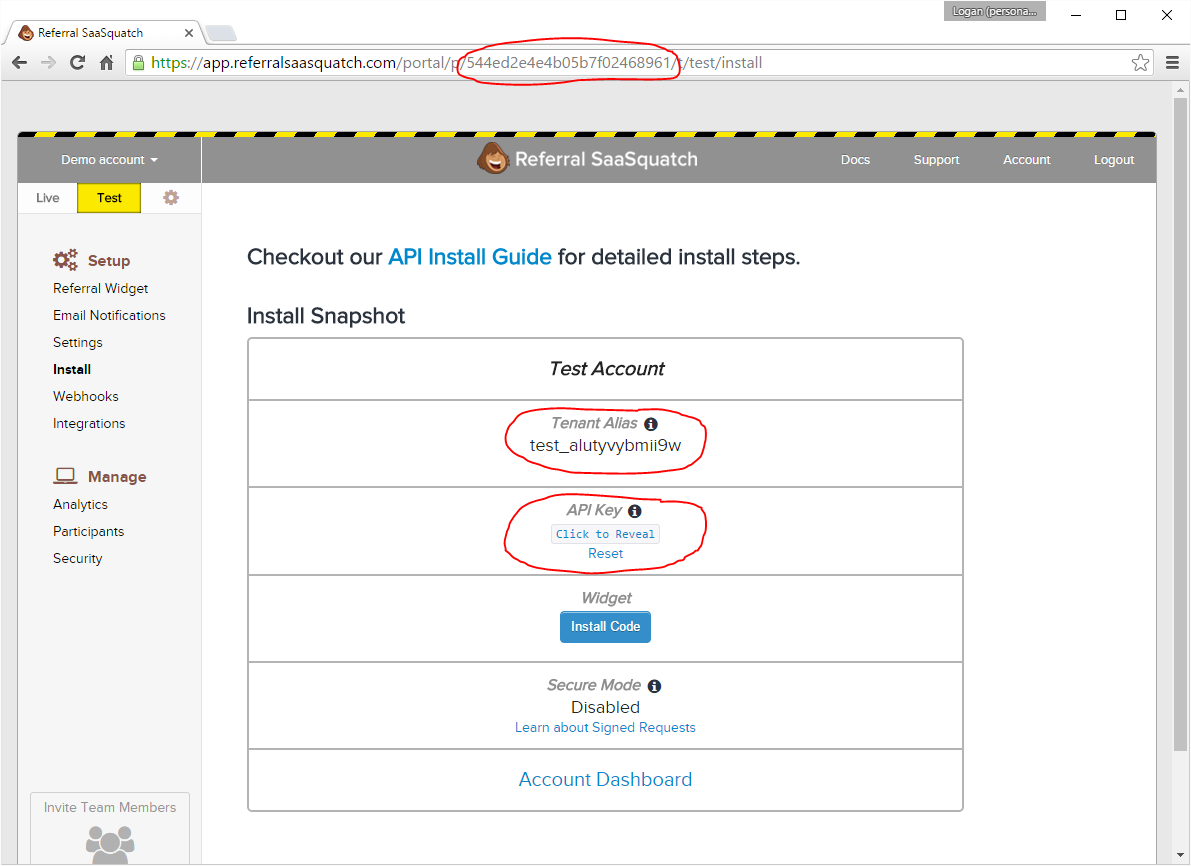Image resolution: width=1191 pixels, height=866 pixels.
Task: Click the green padlock security icon
Action: tap(138, 63)
